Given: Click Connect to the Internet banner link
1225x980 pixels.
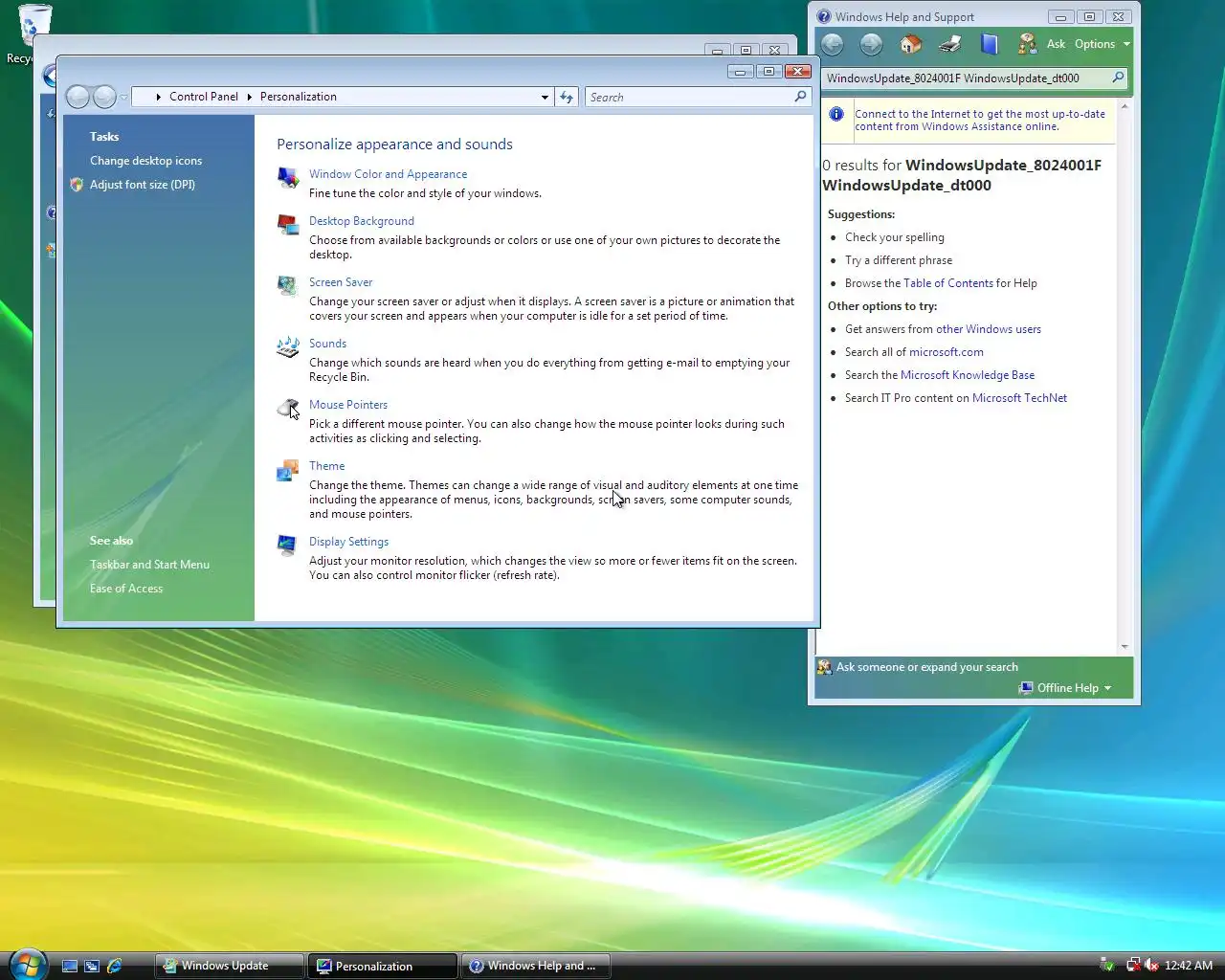Looking at the screenshot, I should pyautogui.click(x=980, y=120).
